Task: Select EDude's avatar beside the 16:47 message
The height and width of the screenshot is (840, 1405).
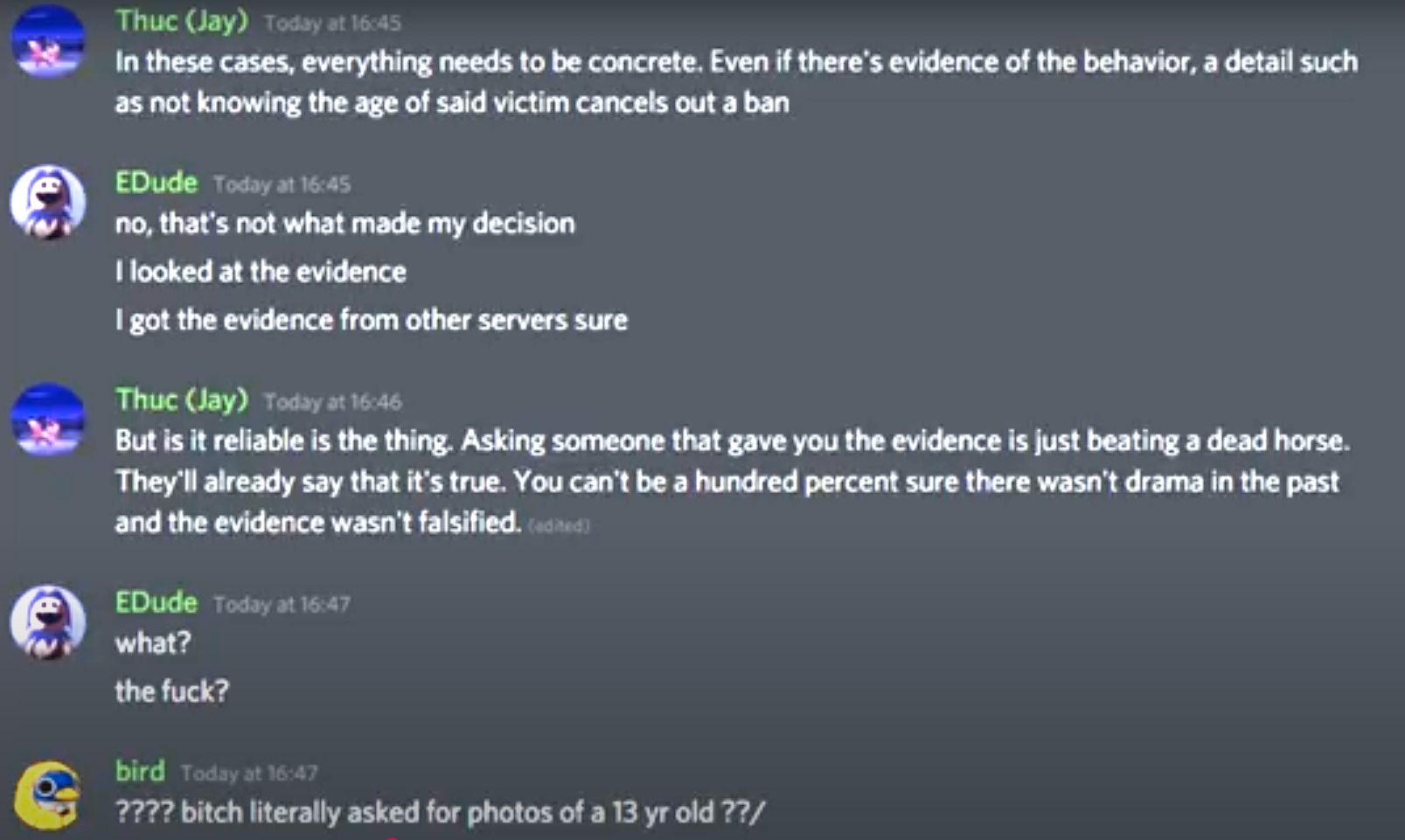Action: 48,621
